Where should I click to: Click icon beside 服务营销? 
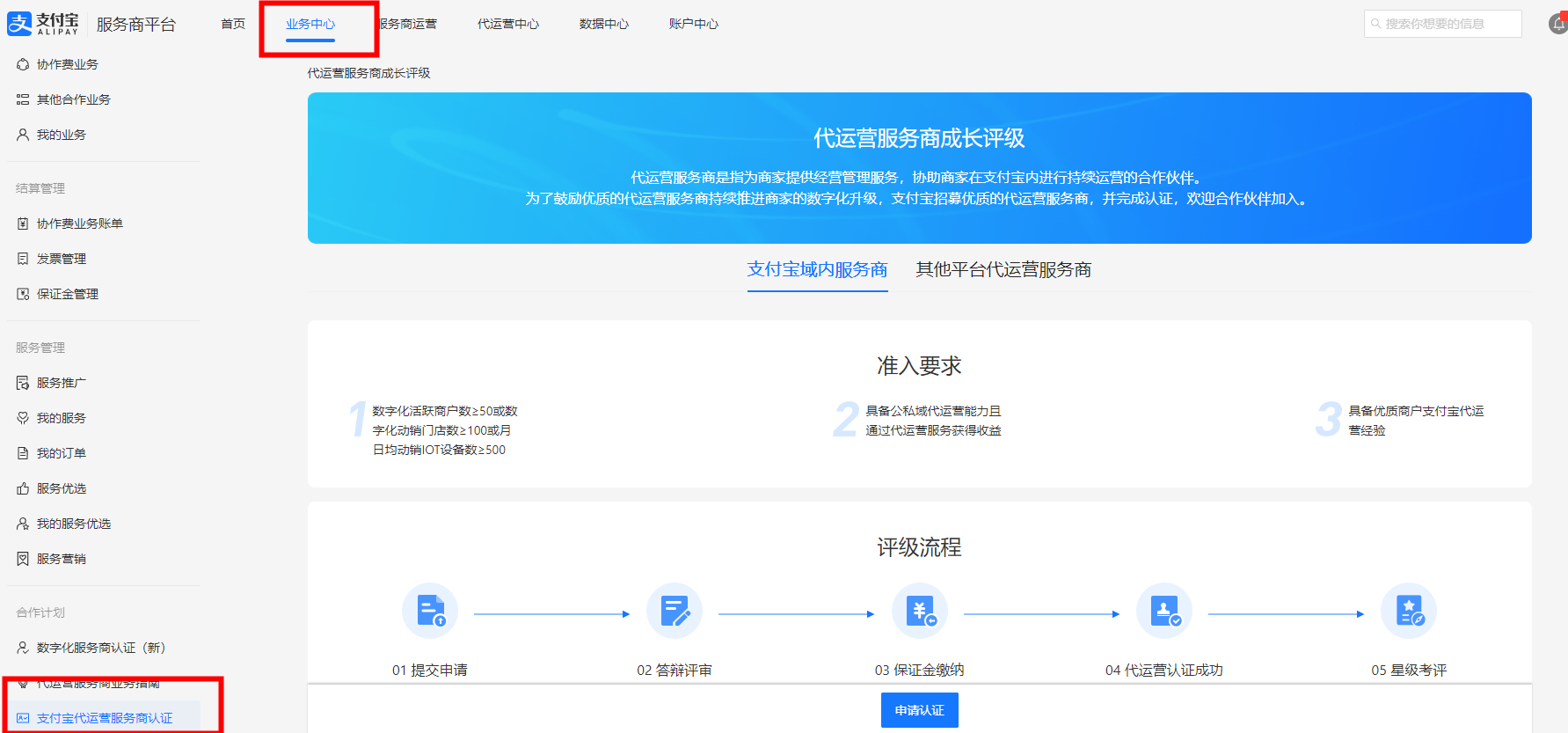23,559
